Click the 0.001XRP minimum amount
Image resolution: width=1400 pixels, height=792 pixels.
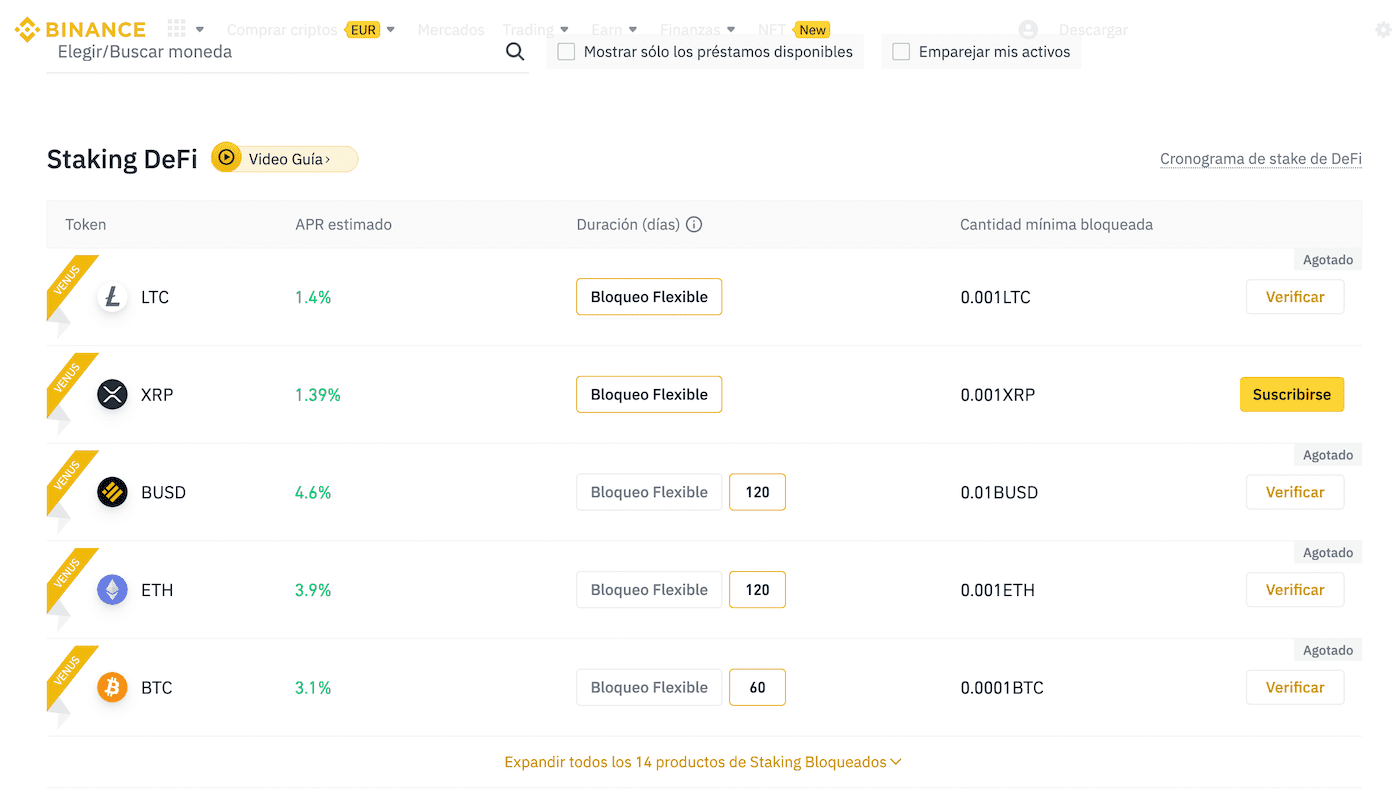997,395
